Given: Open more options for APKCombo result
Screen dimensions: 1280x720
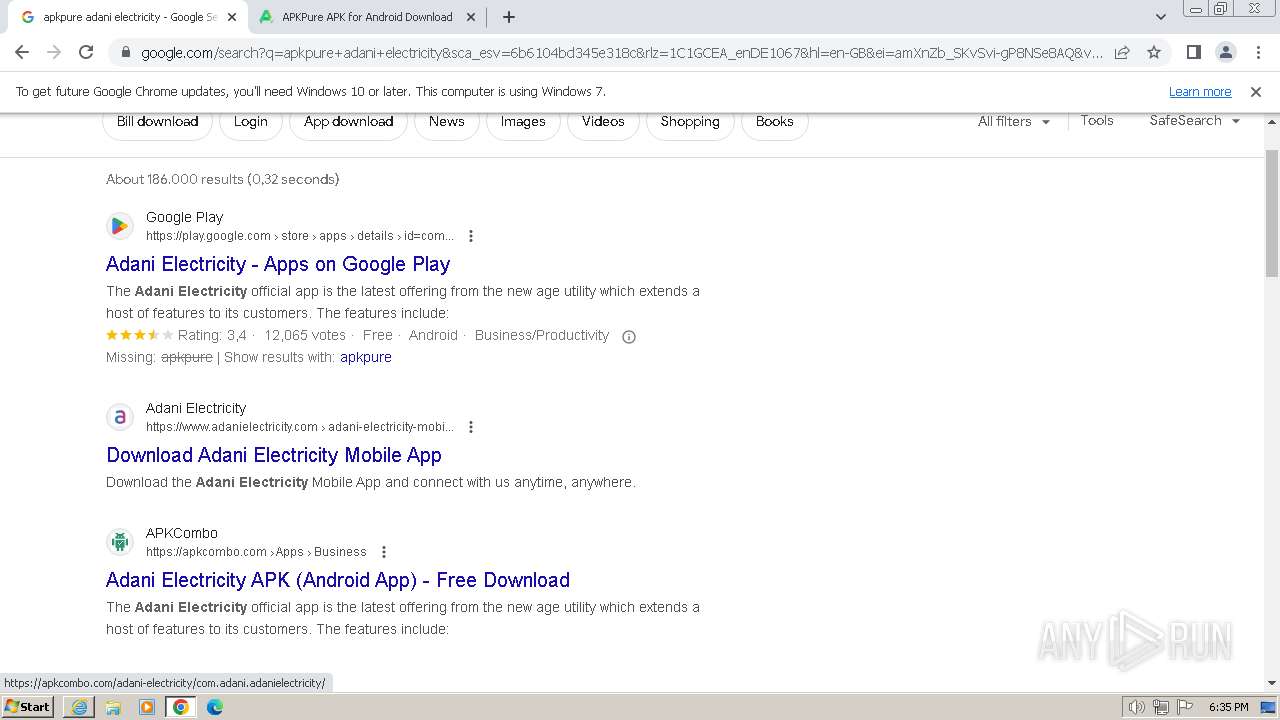Looking at the screenshot, I should 384,552.
